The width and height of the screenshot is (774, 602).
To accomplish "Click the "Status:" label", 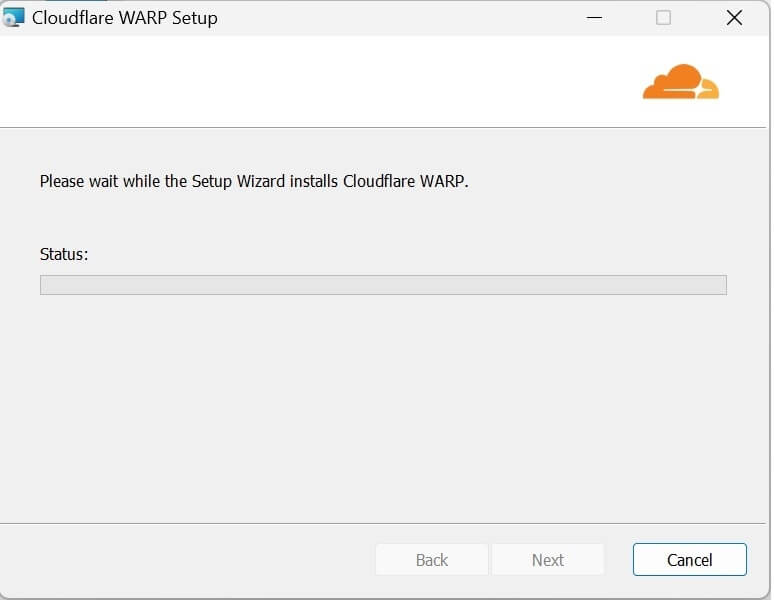I will 64,254.
